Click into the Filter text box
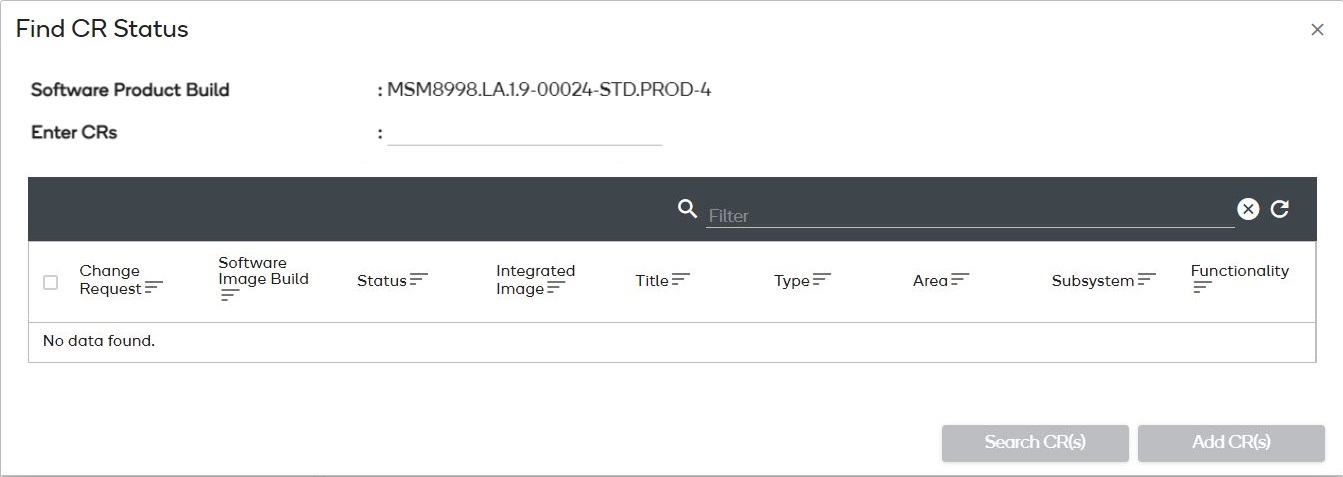 [968, 215]
